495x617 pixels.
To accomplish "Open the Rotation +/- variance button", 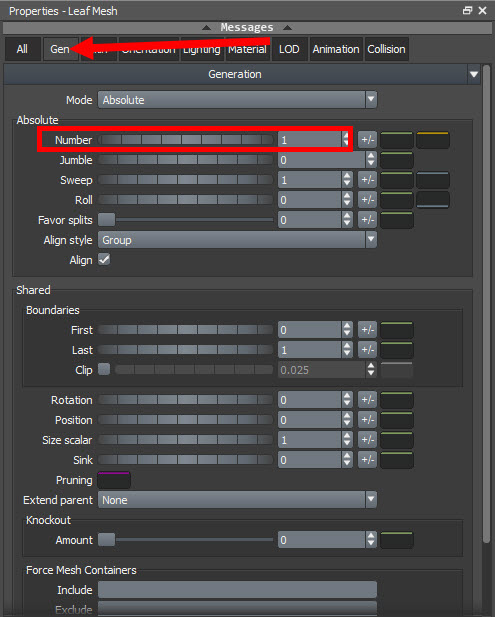I will [367, 400].
